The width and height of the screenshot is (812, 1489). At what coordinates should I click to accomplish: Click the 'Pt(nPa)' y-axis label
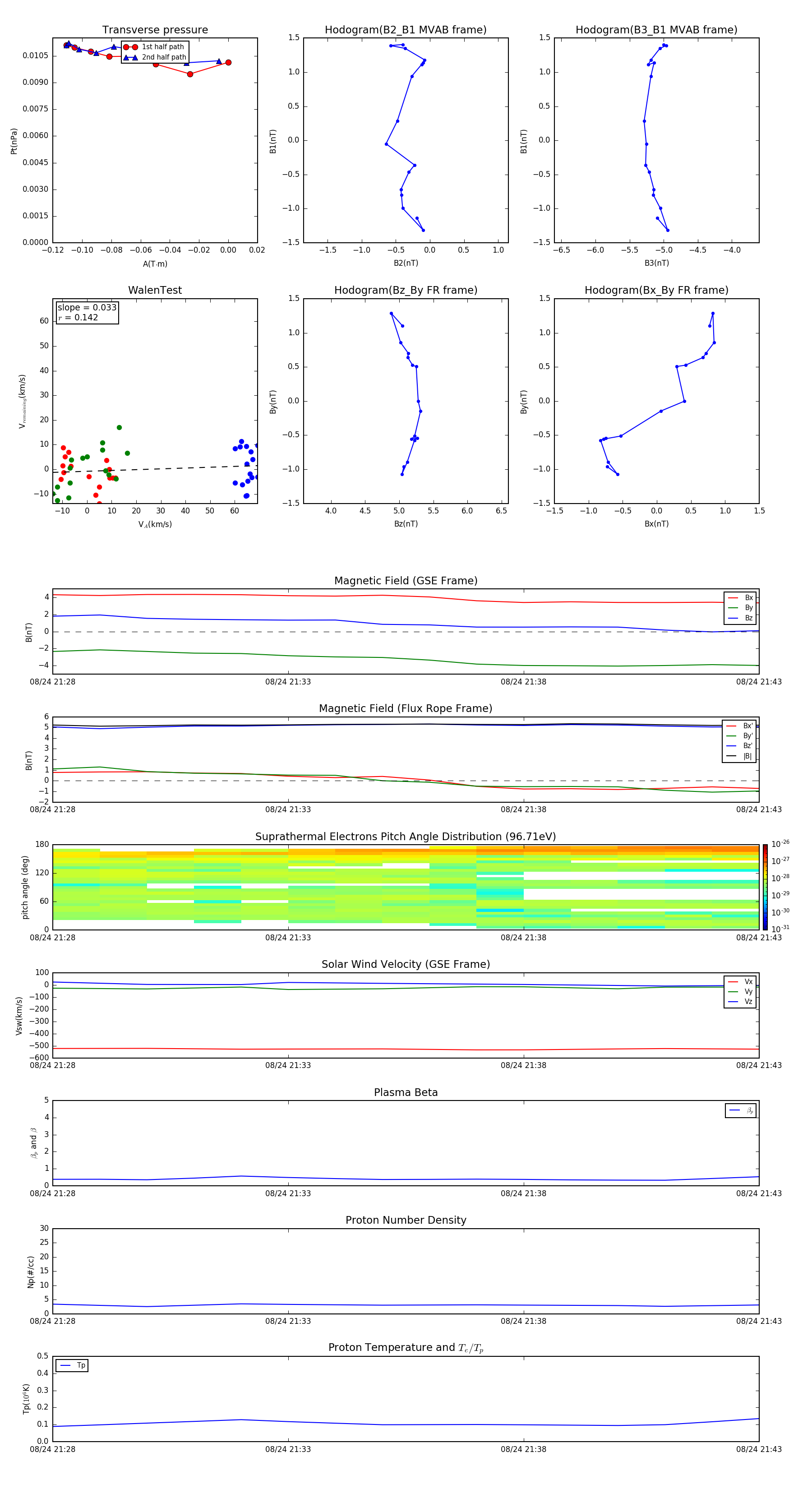14,141
